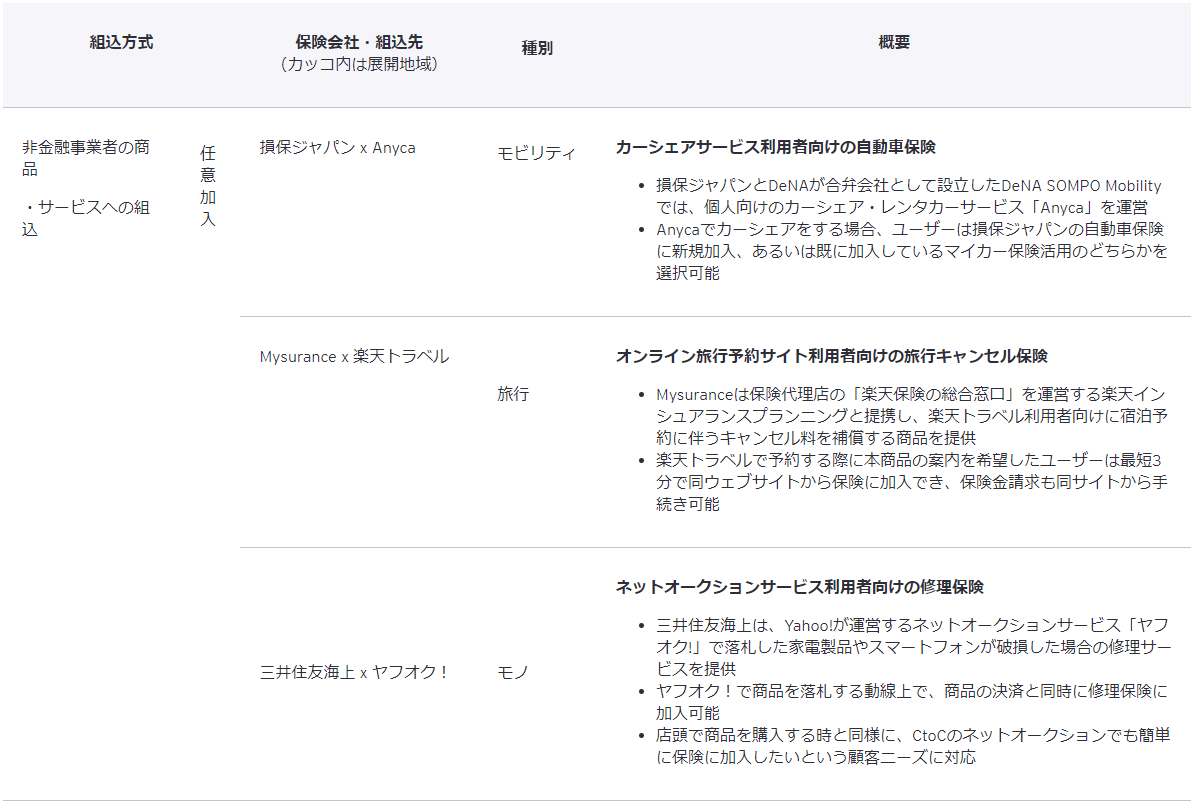Click the 種別 column header
Viewport: 1196px width, 806px height.
[537, 48]
